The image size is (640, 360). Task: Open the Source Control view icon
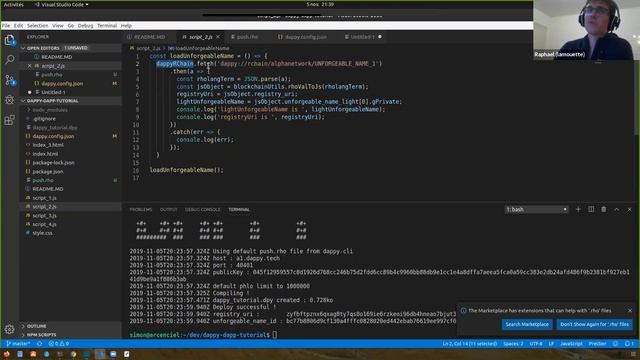(9, 80)
